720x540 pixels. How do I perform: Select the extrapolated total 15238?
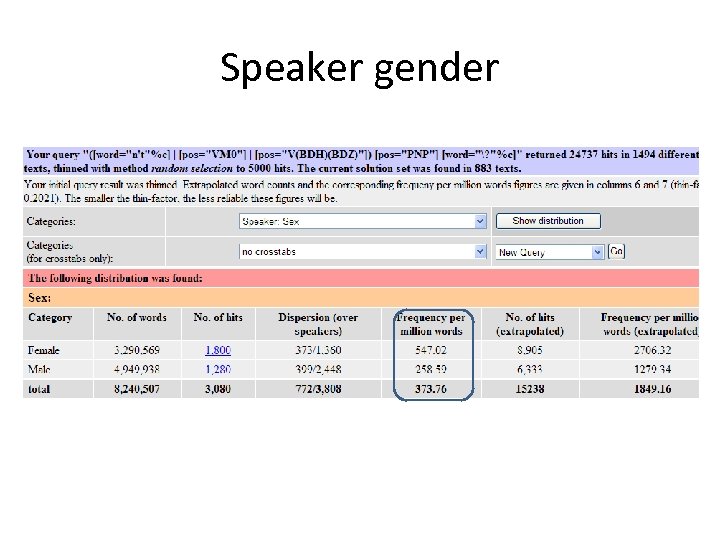tap(530, 389)
